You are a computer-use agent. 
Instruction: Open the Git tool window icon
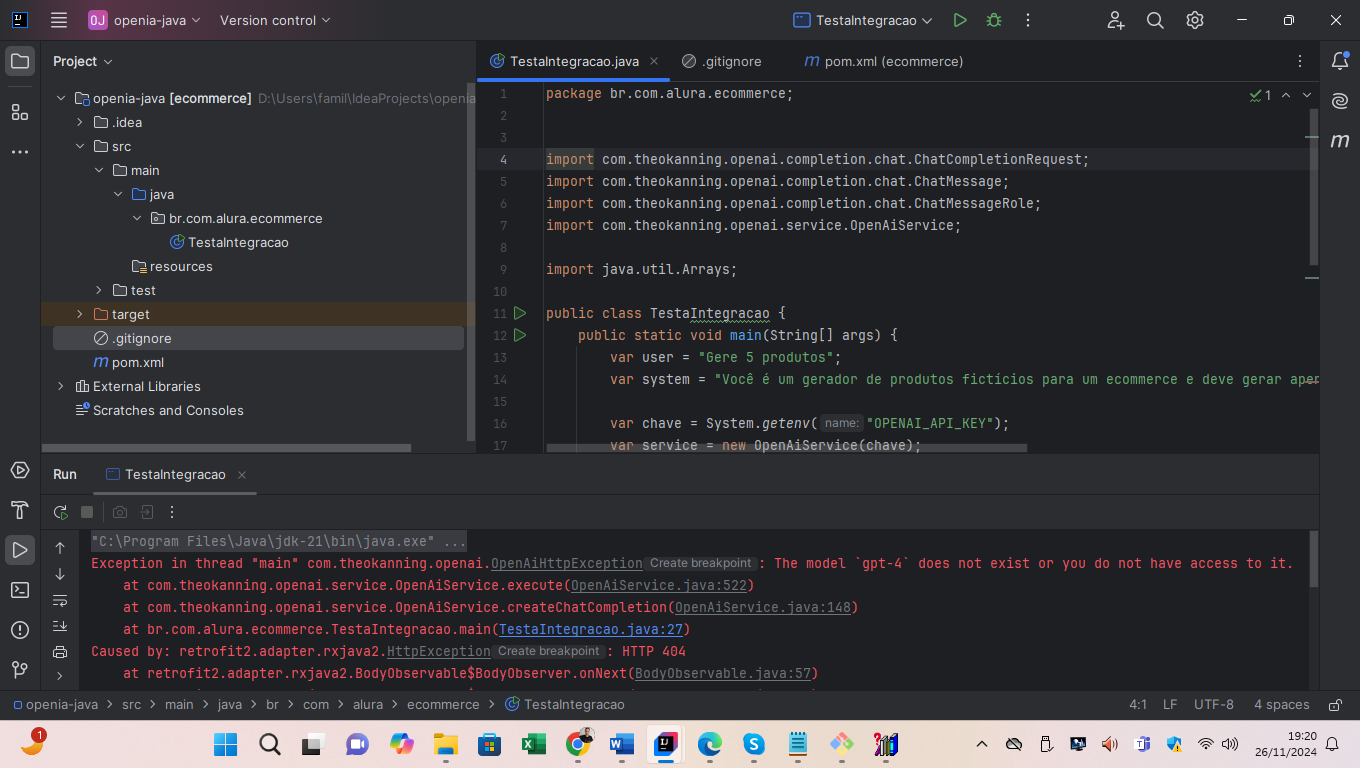coord(20,669)
